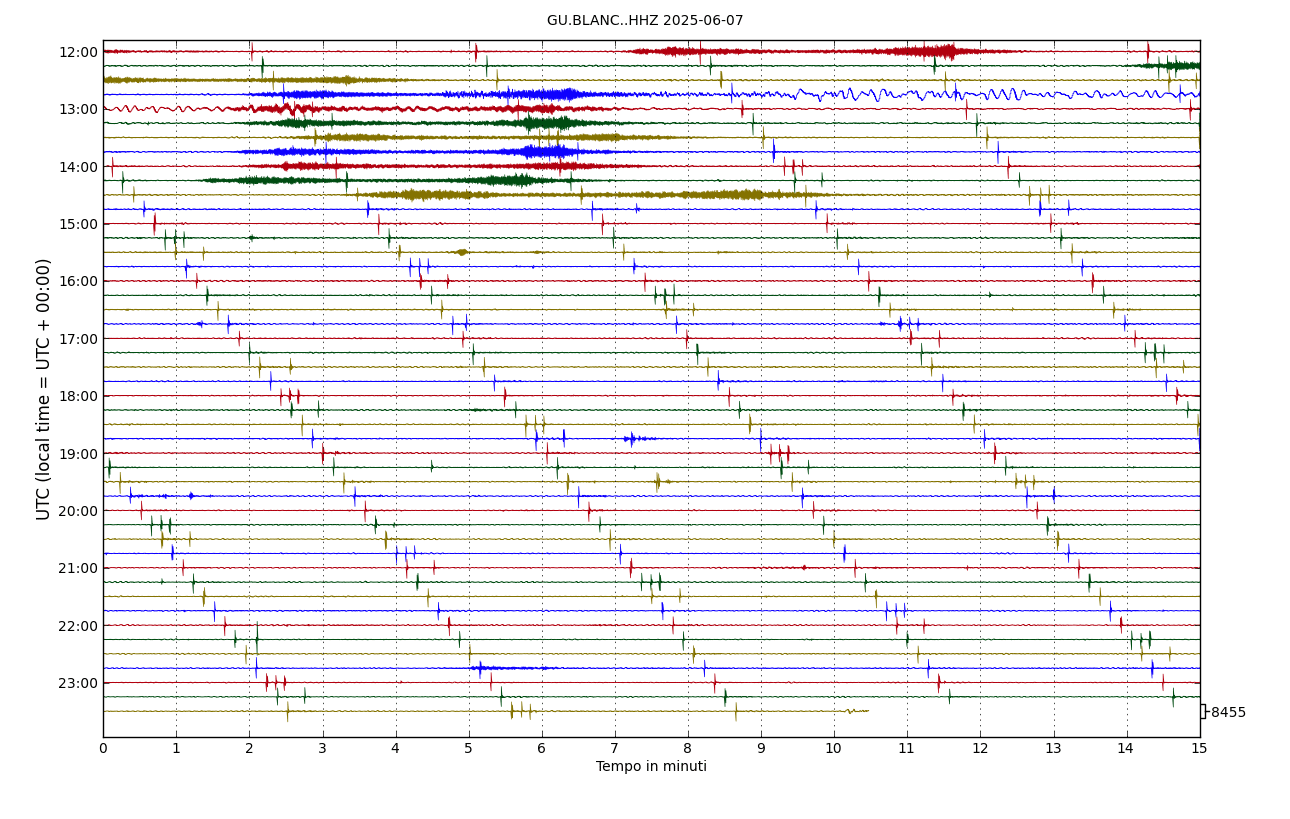
Task: Click the 14:00 time label
Action: pos(79,167)
